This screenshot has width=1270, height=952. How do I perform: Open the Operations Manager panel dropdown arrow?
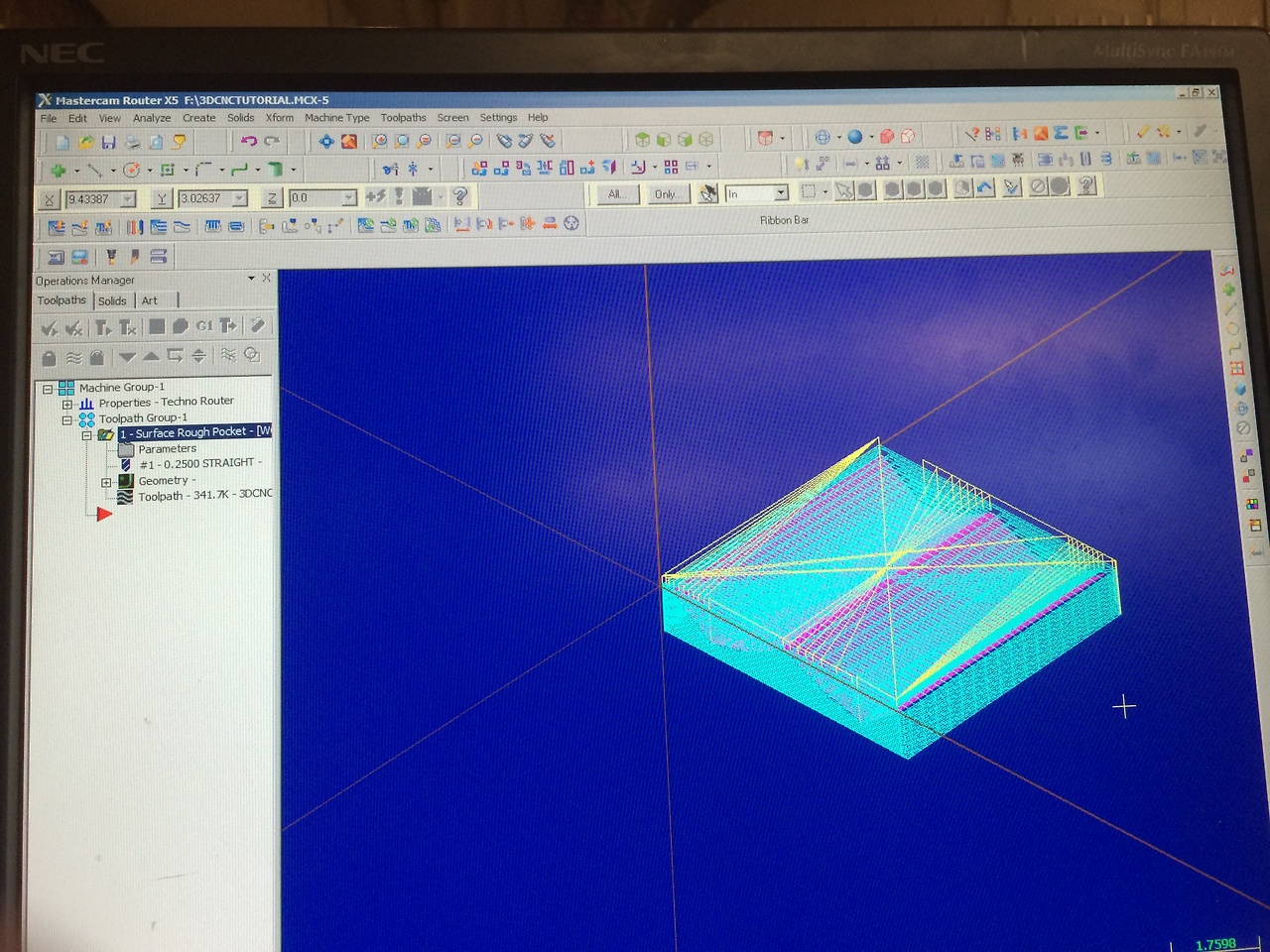pos(251,278)
